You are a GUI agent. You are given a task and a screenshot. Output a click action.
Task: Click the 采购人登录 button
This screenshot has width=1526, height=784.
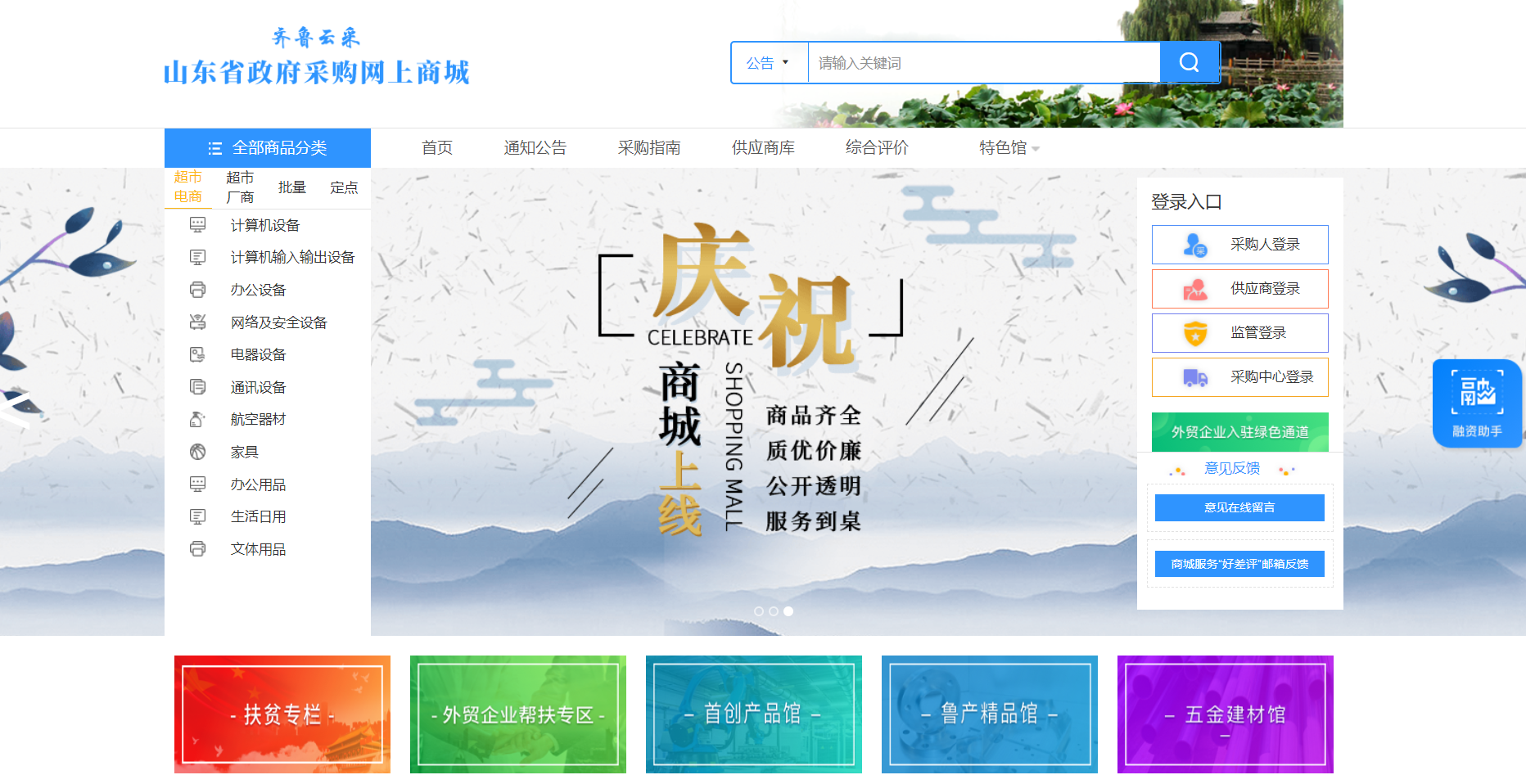[1240, 245]
